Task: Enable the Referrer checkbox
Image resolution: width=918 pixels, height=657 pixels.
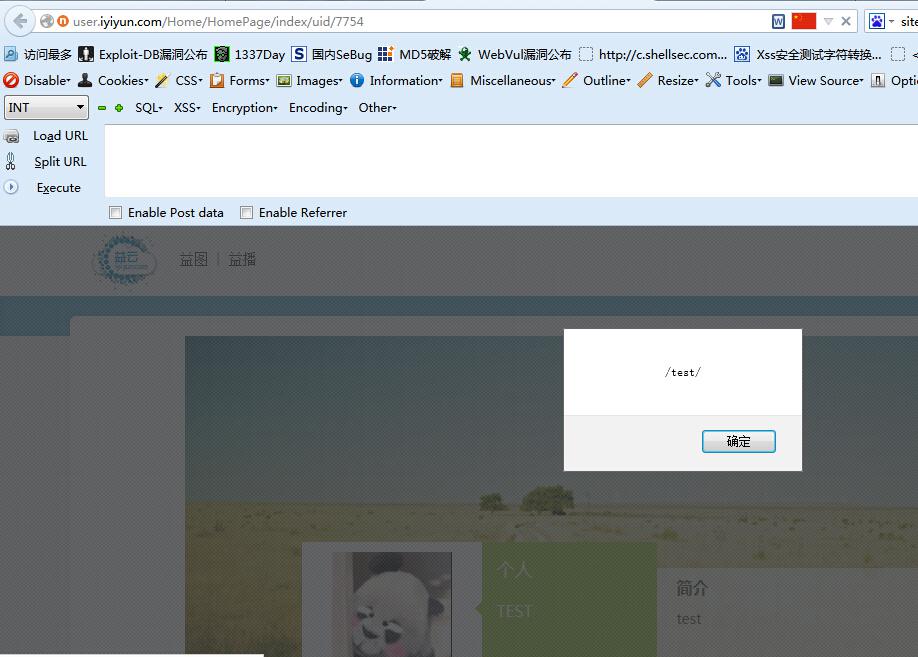Action: (246, 213)
